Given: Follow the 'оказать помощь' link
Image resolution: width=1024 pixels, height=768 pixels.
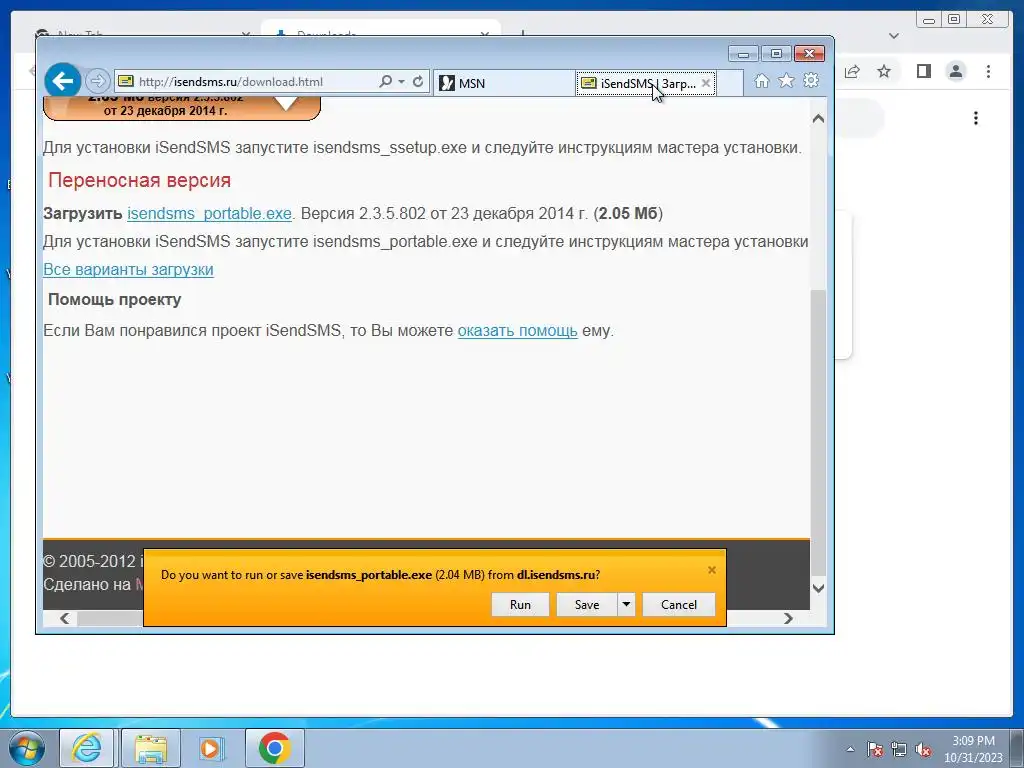Looking at the screenshot, I should 517,330.
